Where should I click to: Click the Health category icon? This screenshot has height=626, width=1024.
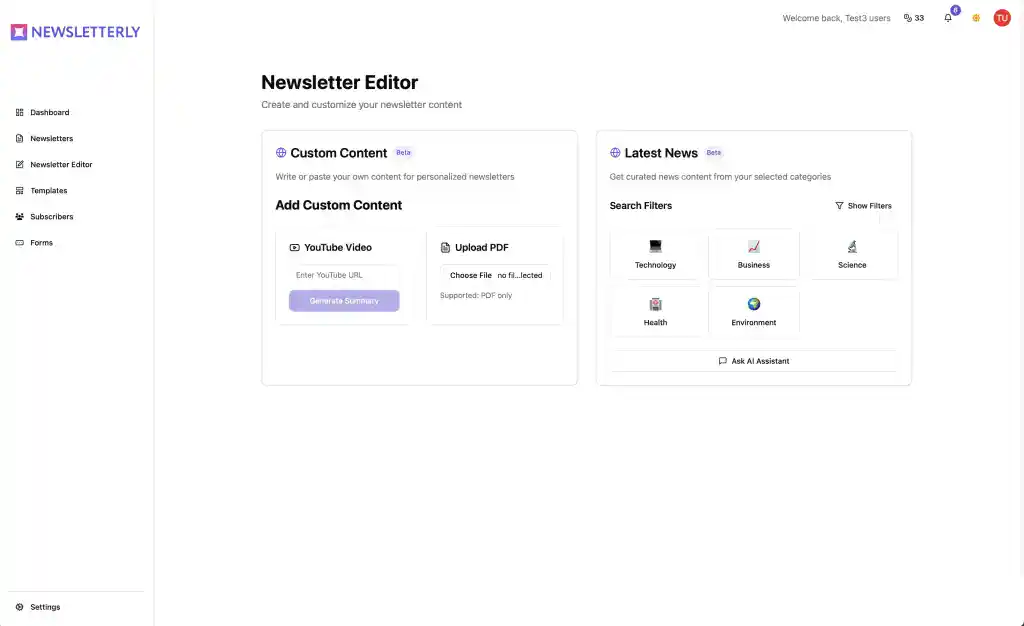tap(655, 304)
